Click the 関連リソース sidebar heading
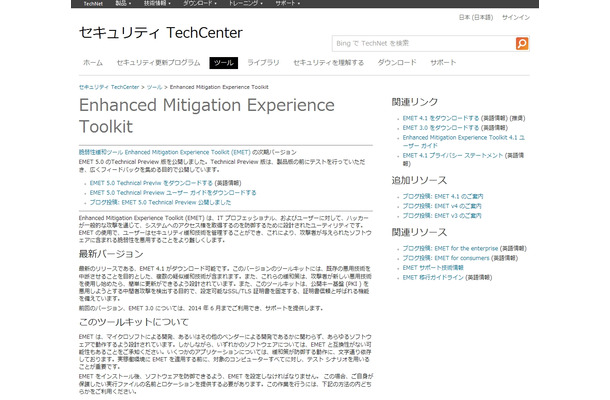This screenshot has width=610, height=400. [x=419, y=232]
